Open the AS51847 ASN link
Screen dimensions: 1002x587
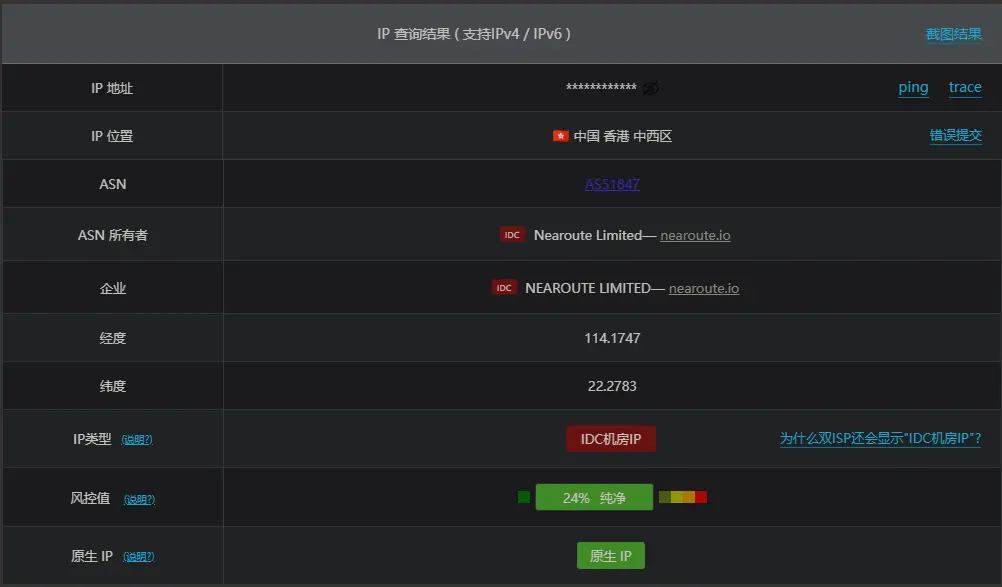pos(612,184)
